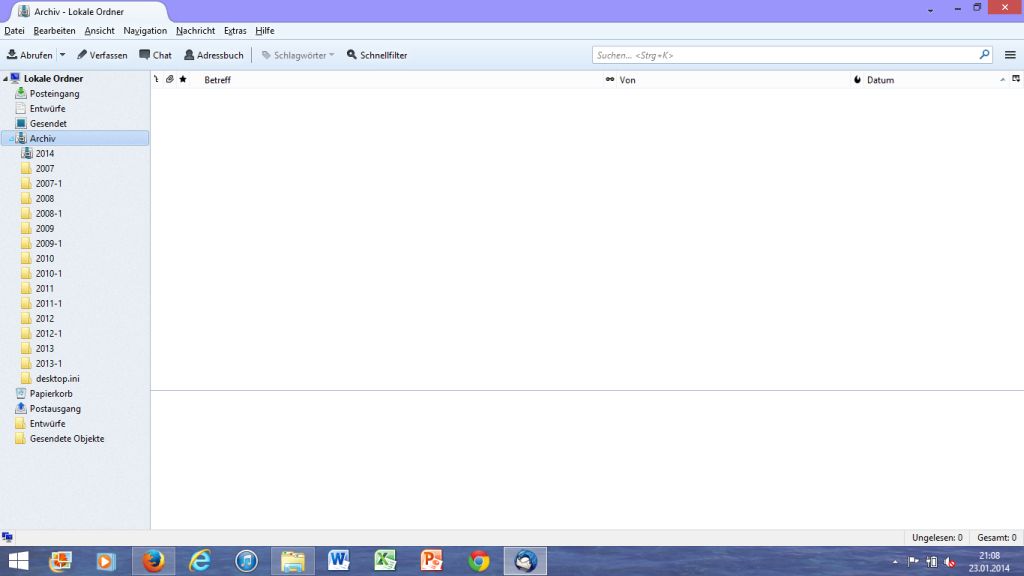1024x576 pixels.
Task: Open the list all tabs arrow
Action: coord(931,10)
